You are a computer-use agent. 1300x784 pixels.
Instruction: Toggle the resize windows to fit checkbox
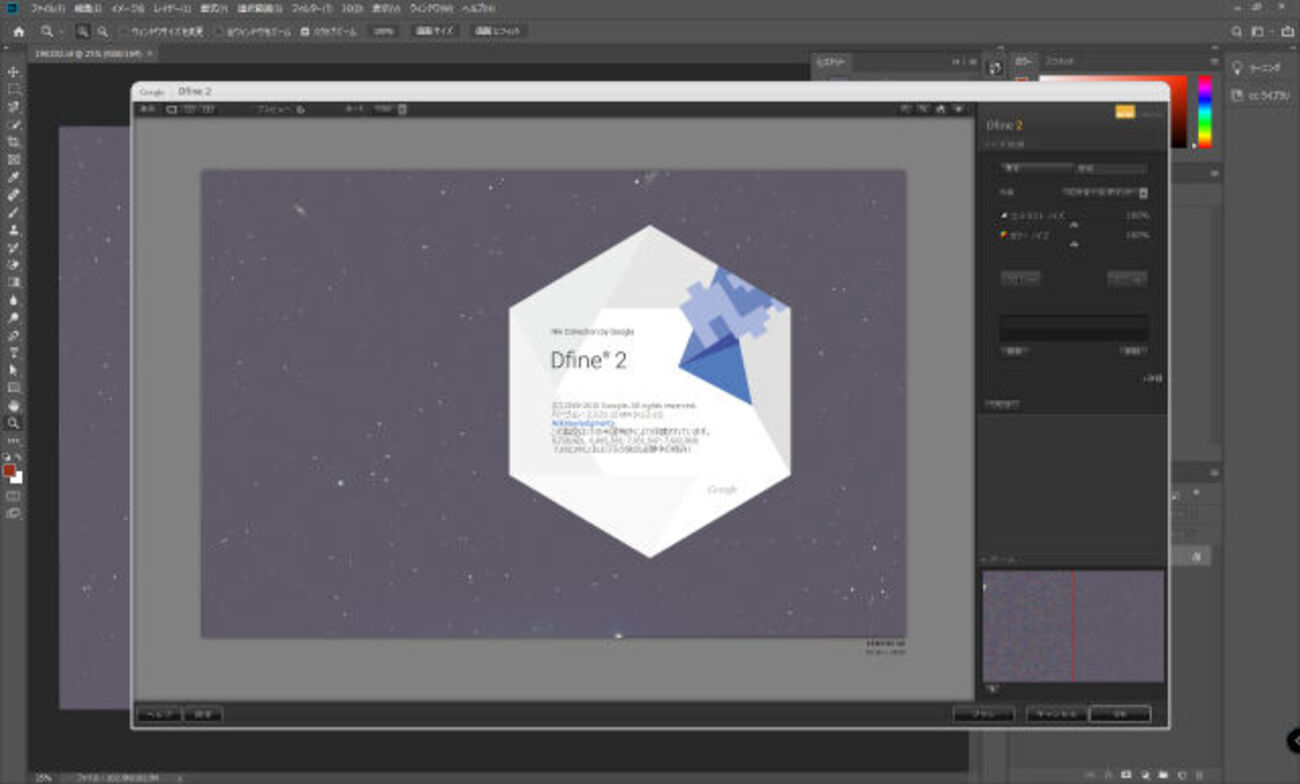tap(123, 31)
